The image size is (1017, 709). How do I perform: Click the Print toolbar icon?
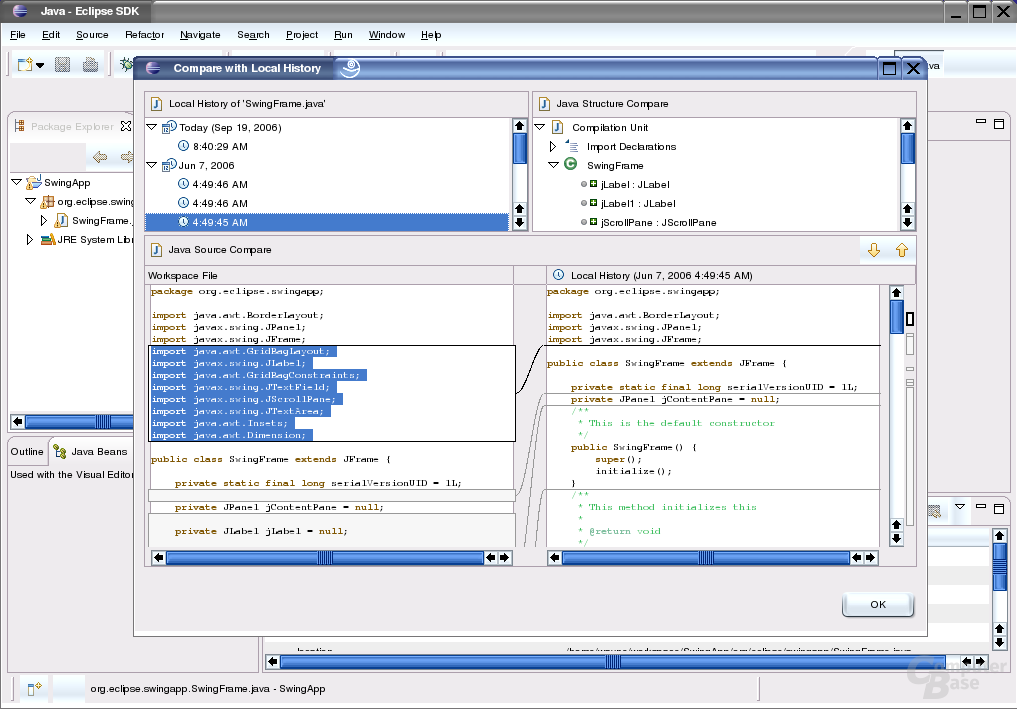[x=90, y=64]
